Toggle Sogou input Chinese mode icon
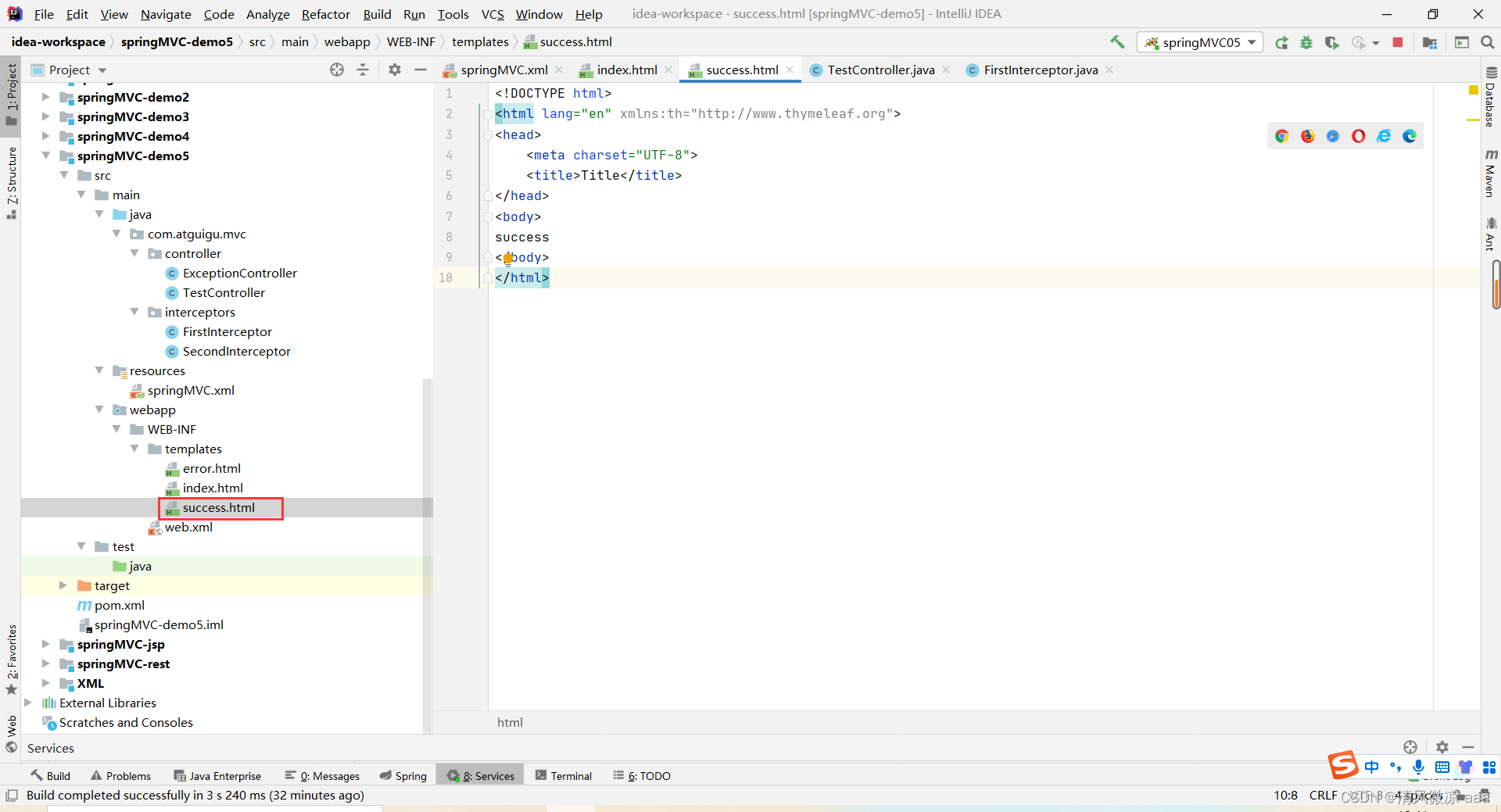The image size is (1501, 812). [x=1372, y=767]
